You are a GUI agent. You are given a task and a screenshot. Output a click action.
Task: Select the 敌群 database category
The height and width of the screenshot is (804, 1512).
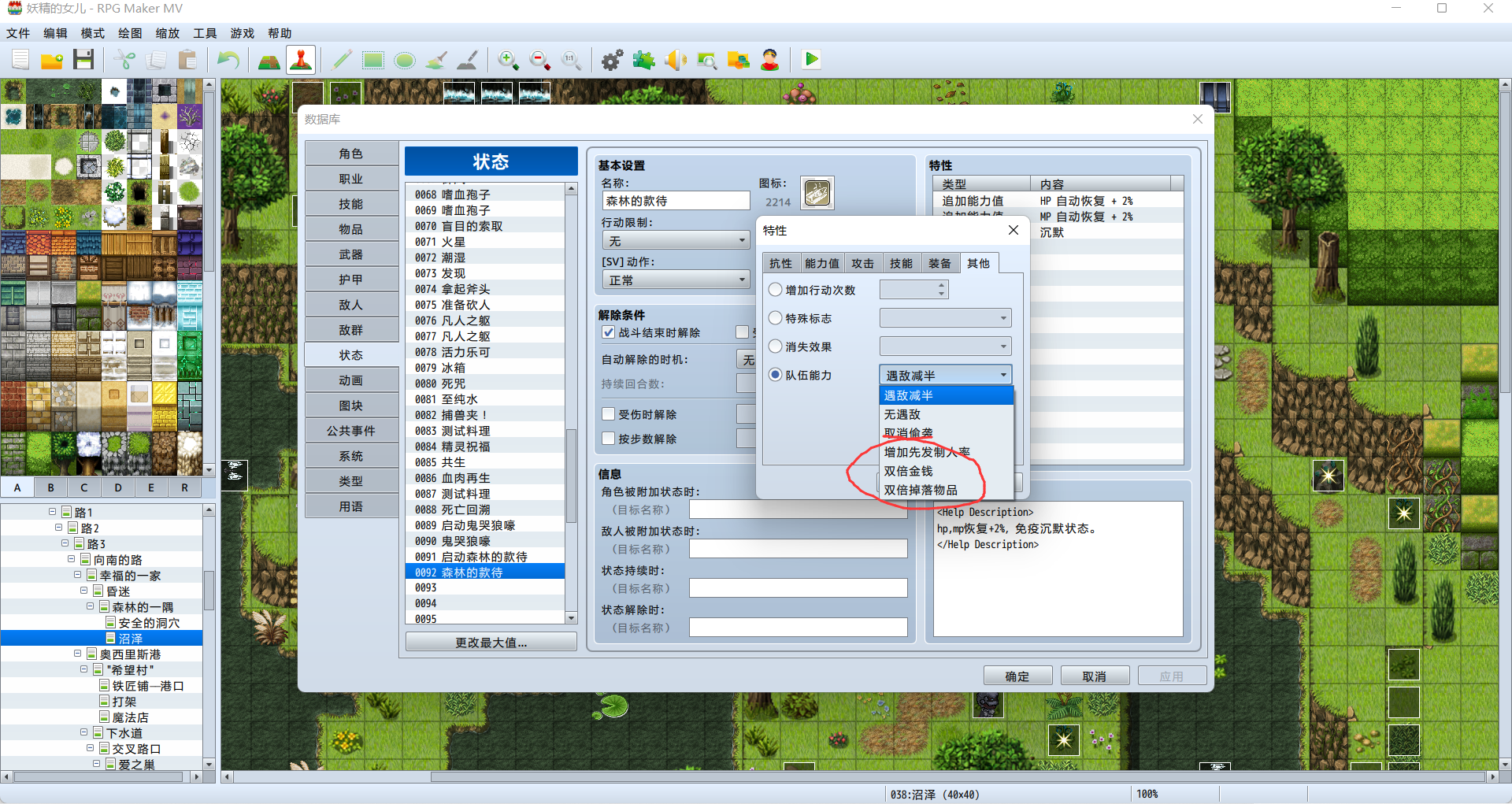351,330
